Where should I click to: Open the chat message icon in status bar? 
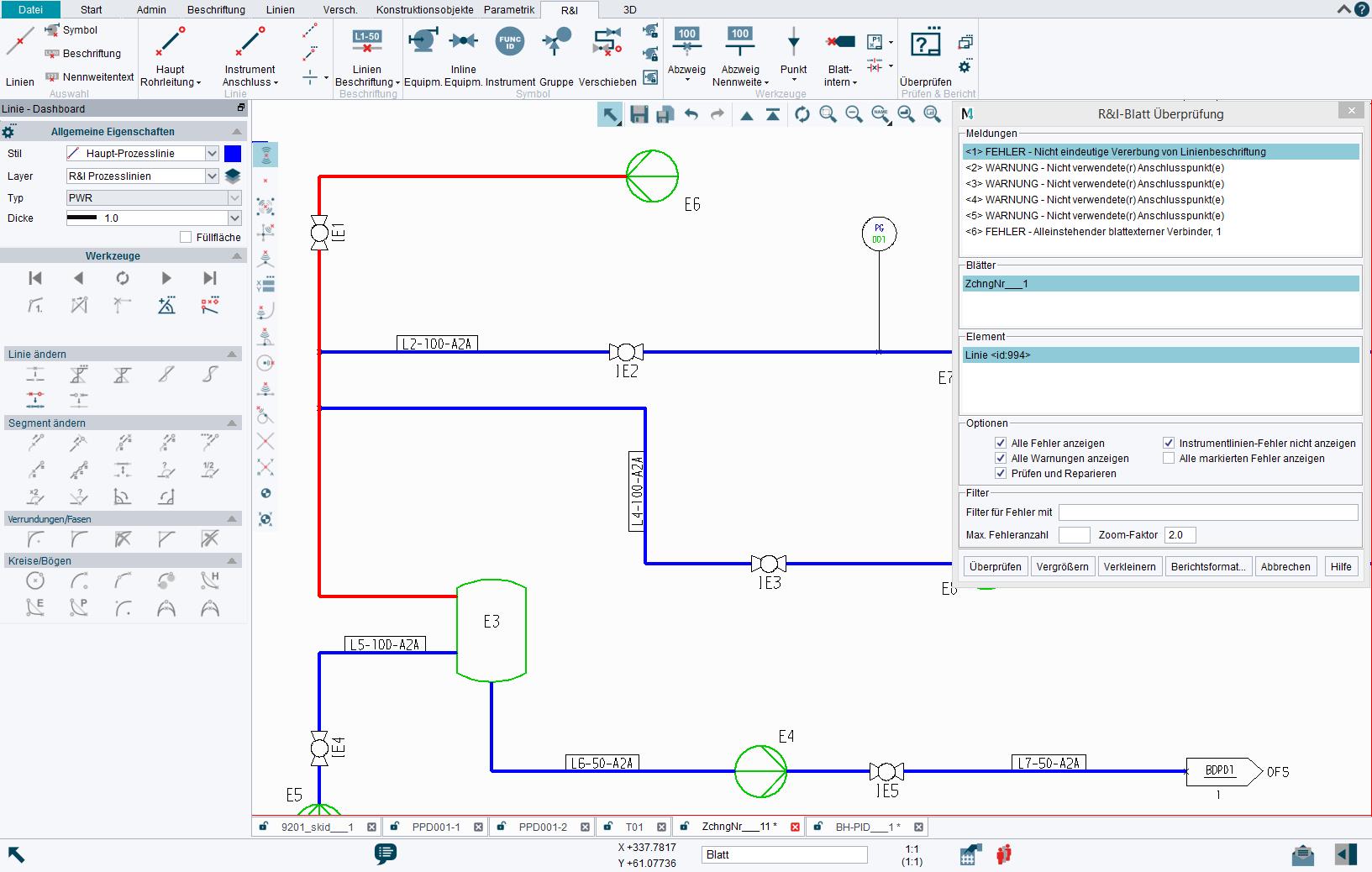tap(386, 854)
